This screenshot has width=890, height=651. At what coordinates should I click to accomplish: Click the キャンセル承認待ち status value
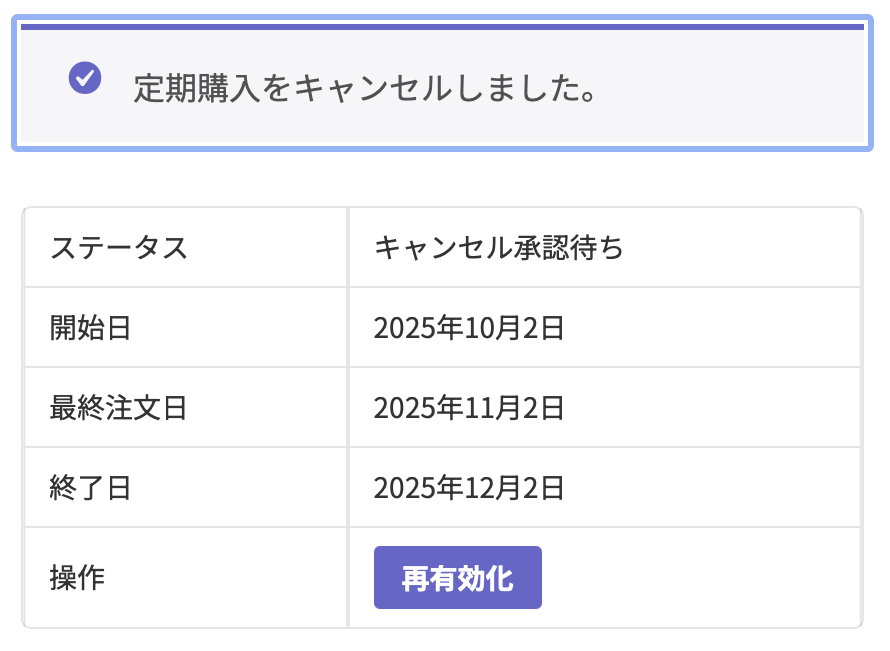pos(498,247)
